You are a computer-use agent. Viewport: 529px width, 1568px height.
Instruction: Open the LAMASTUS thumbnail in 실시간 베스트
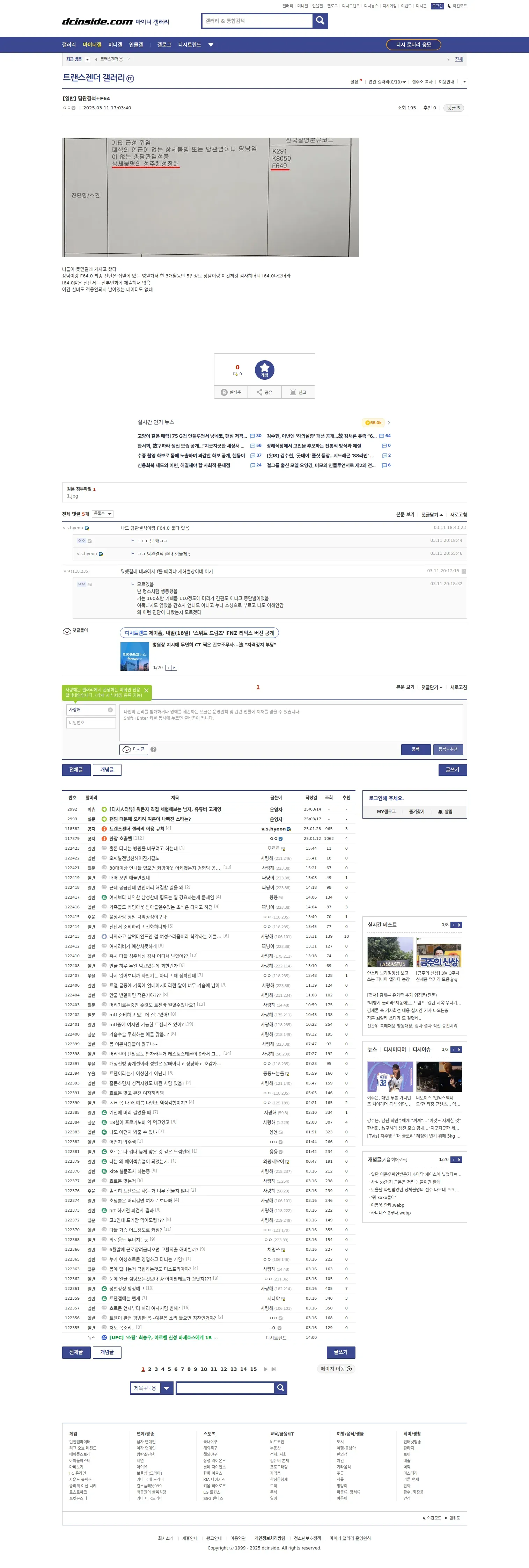[x=390, y=952]
